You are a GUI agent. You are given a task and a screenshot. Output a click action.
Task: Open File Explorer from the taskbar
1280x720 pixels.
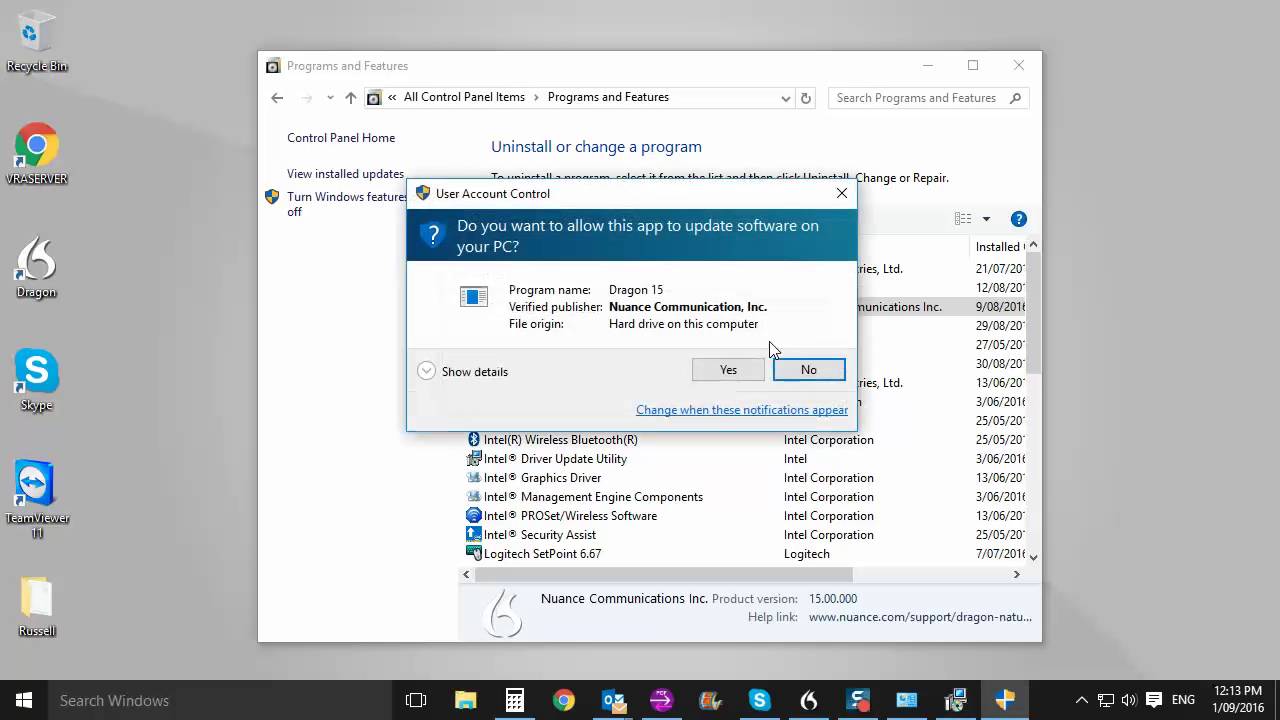pos(466,700)
